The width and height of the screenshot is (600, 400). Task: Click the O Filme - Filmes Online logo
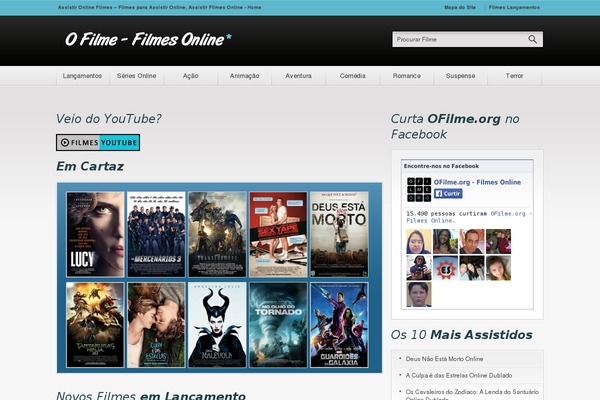click(148, 39)
